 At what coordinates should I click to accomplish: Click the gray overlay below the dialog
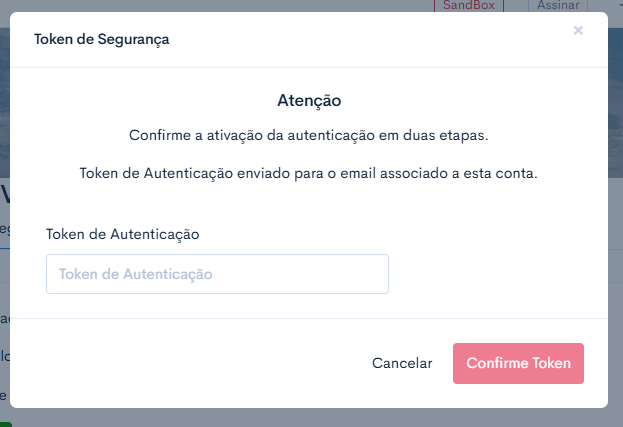coord(310,418)
